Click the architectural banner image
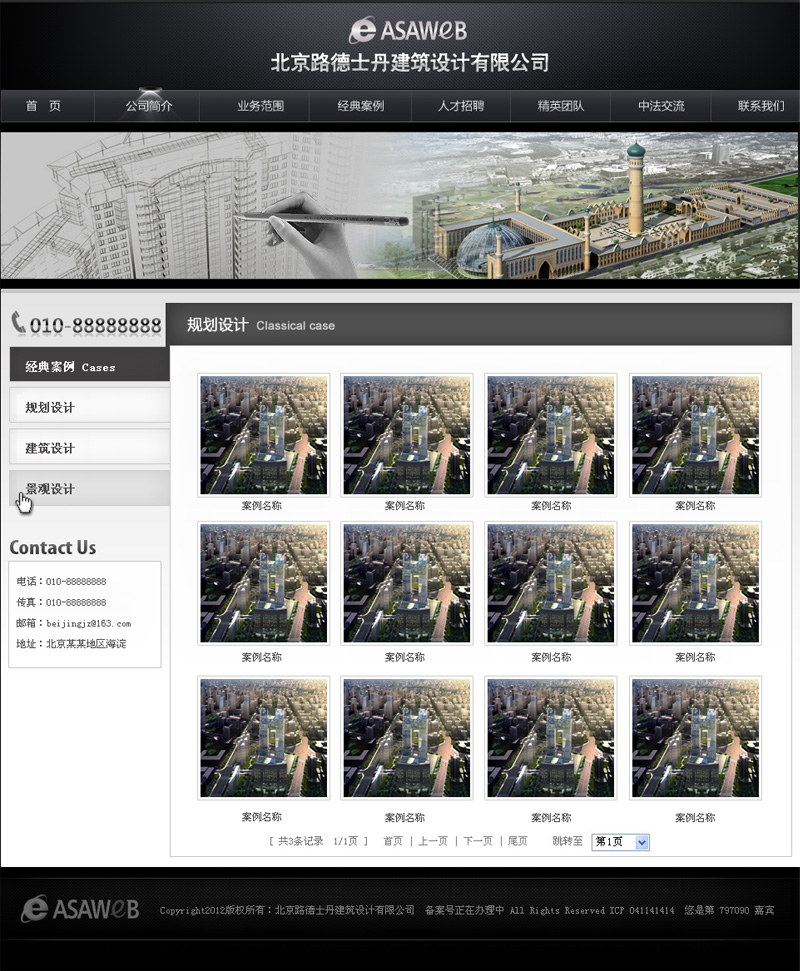Screen dimensions: 800x971 (400, 205)
